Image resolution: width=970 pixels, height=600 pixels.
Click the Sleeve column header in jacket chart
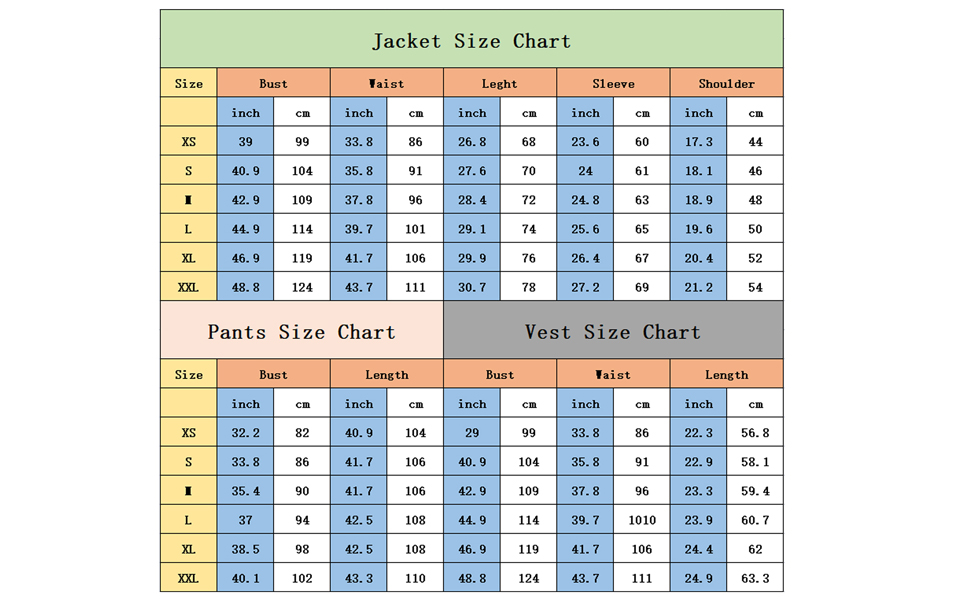[x=613, y=83]
